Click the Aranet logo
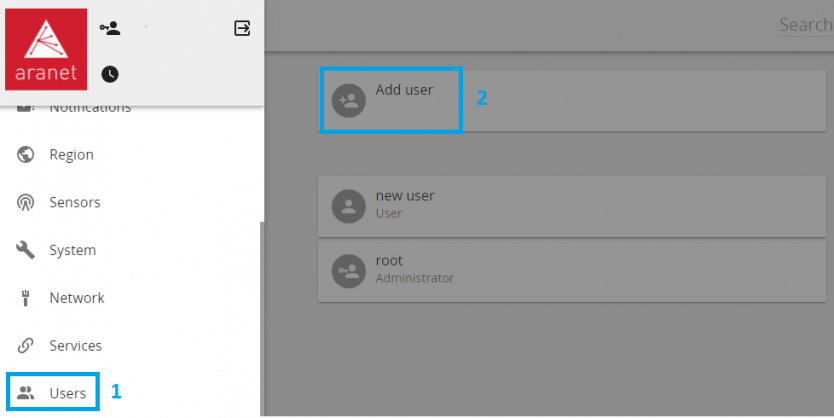 [46, 51]
